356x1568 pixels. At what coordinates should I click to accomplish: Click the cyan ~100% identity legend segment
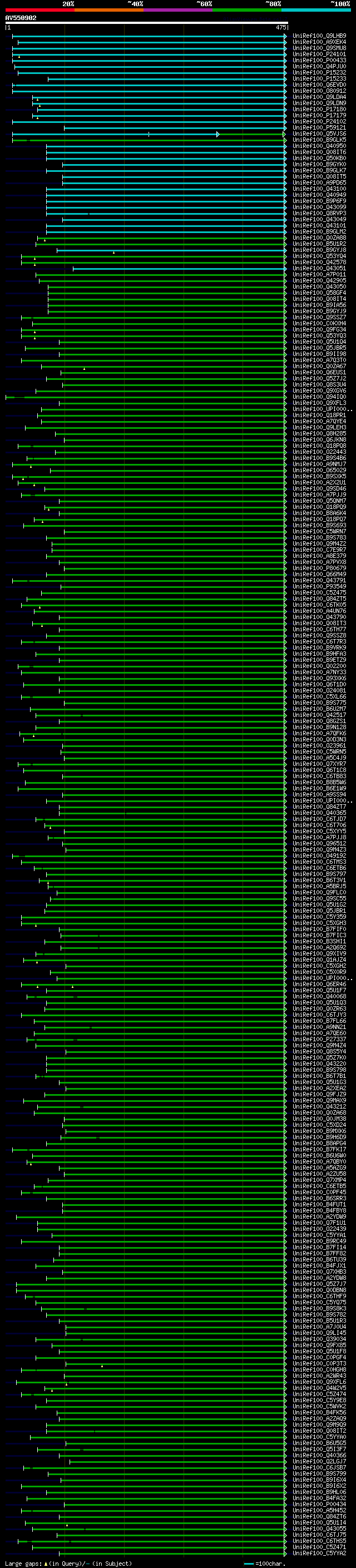316,10
